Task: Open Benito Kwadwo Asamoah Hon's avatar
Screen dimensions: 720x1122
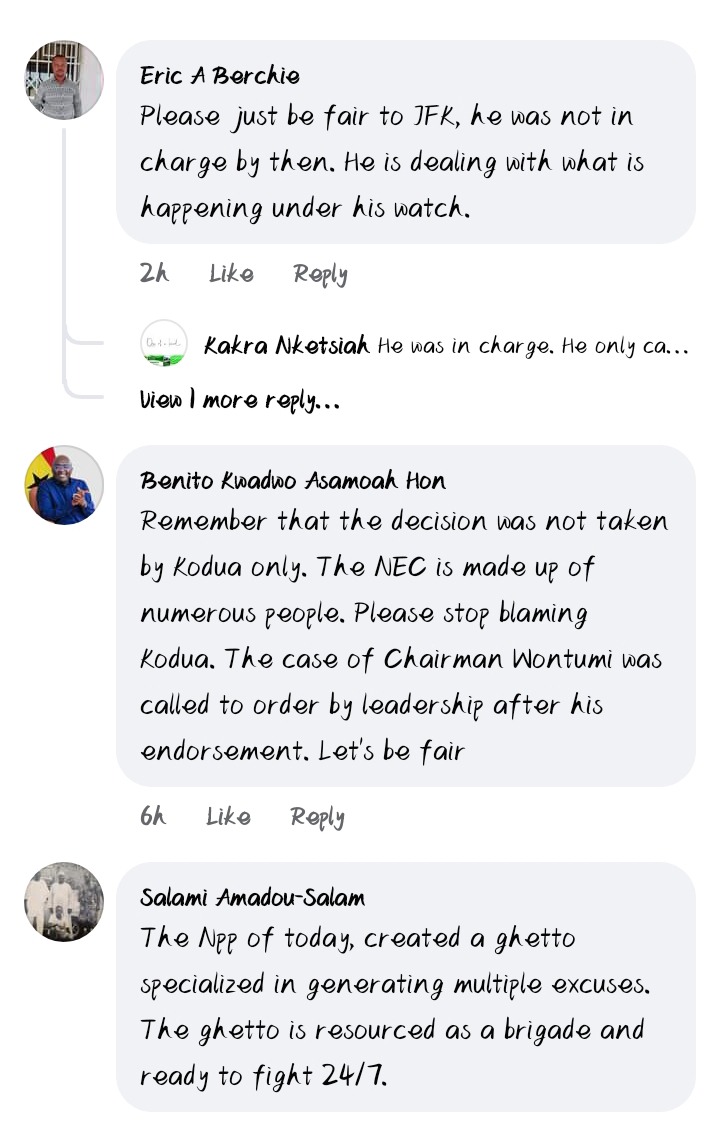Action: [64, 484]
